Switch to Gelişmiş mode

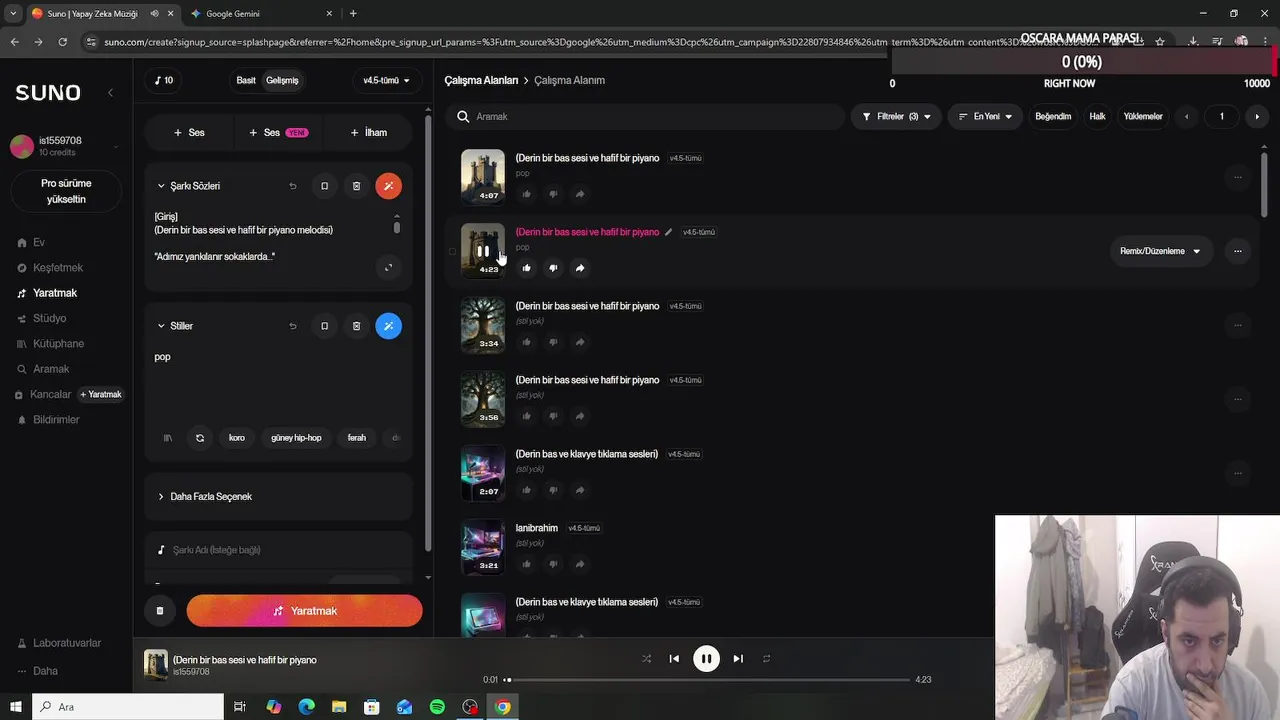click(282, 80)
